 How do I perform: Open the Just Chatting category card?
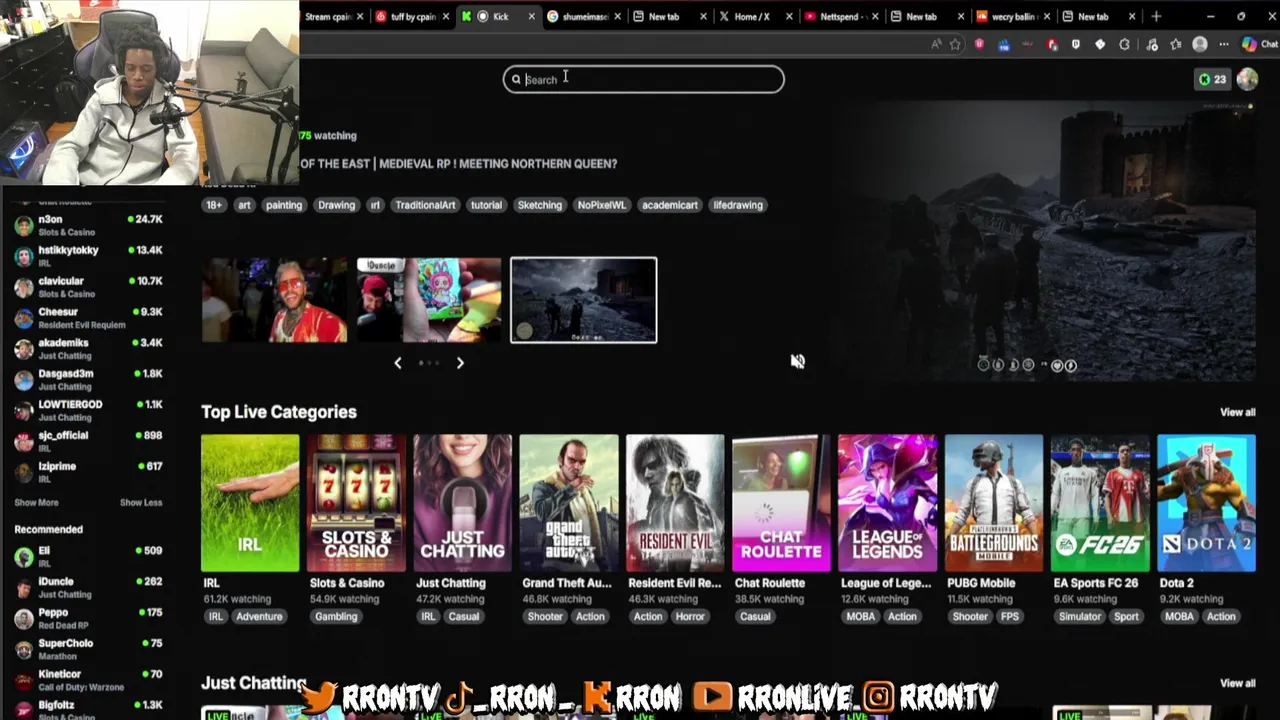(462, 503)
